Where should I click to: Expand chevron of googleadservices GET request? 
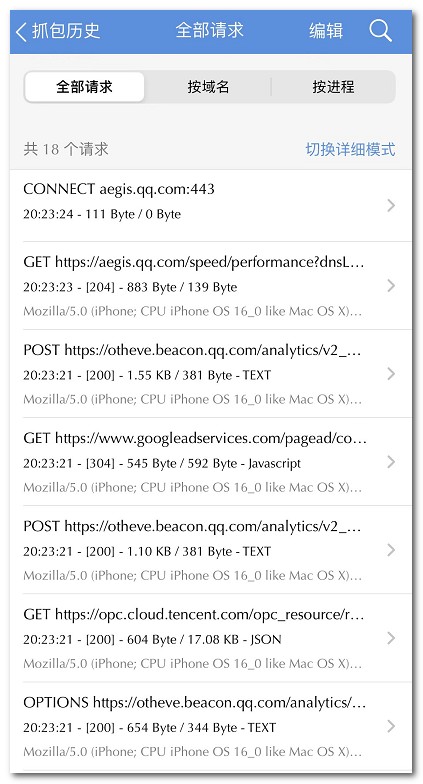point(392,462)
